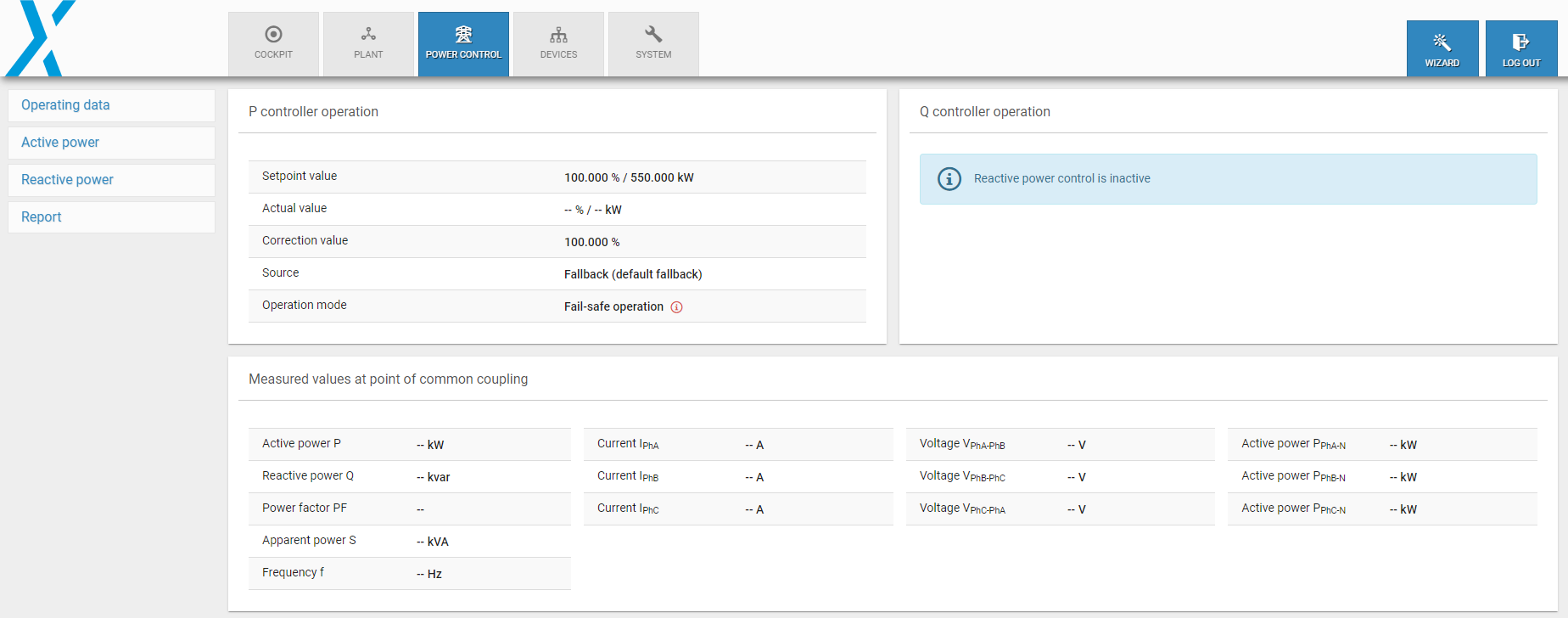
Task: Open the System tab
Action: (653, 44)
